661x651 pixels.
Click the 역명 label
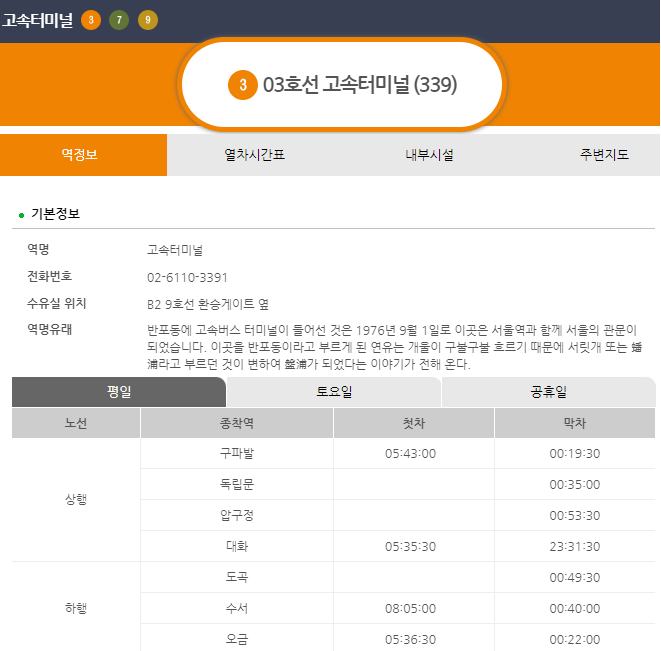[38, 249]
